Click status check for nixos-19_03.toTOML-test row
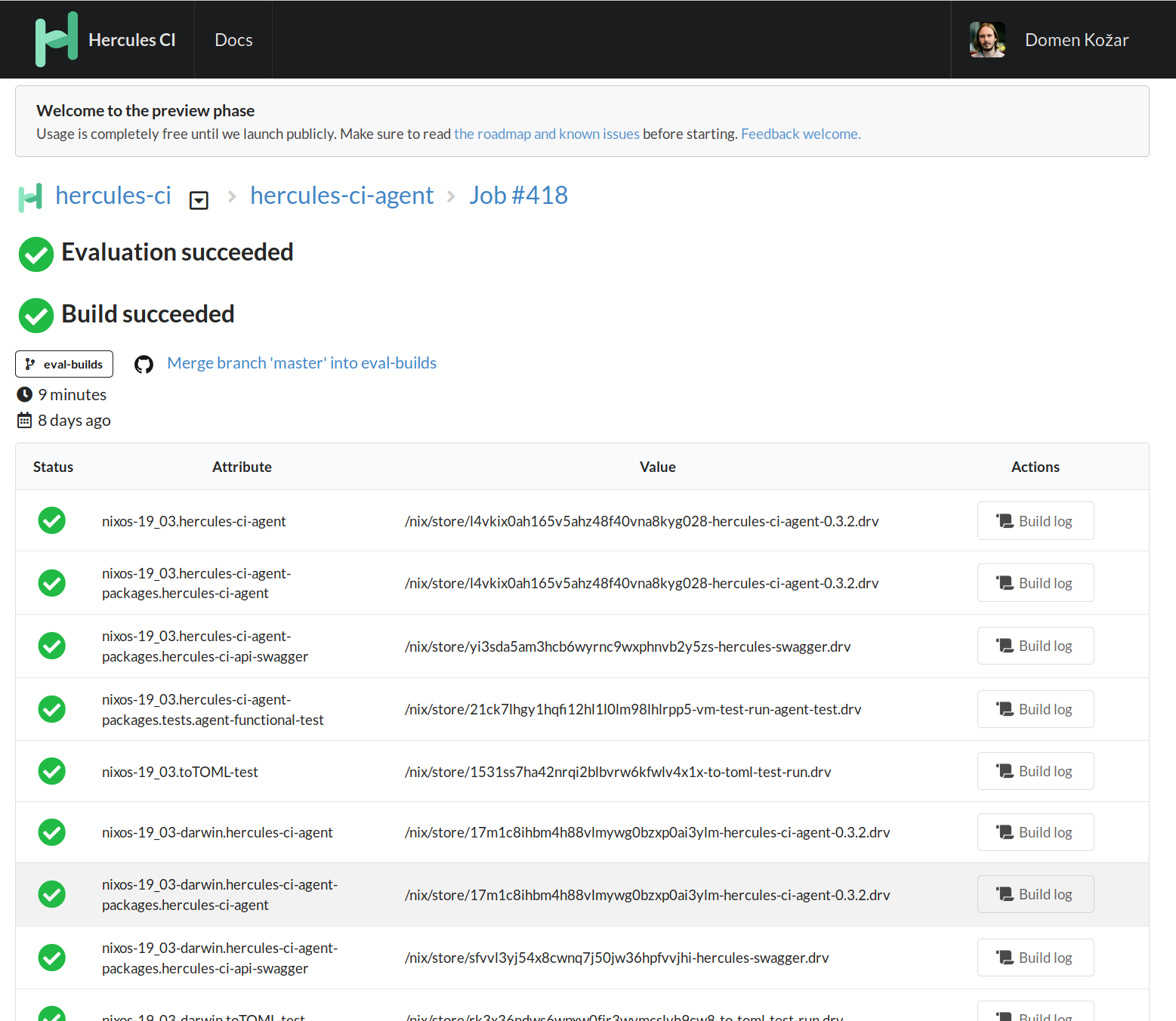Image resolution: width=1176 pixels, height=1021 pixels. click(52, 771)
